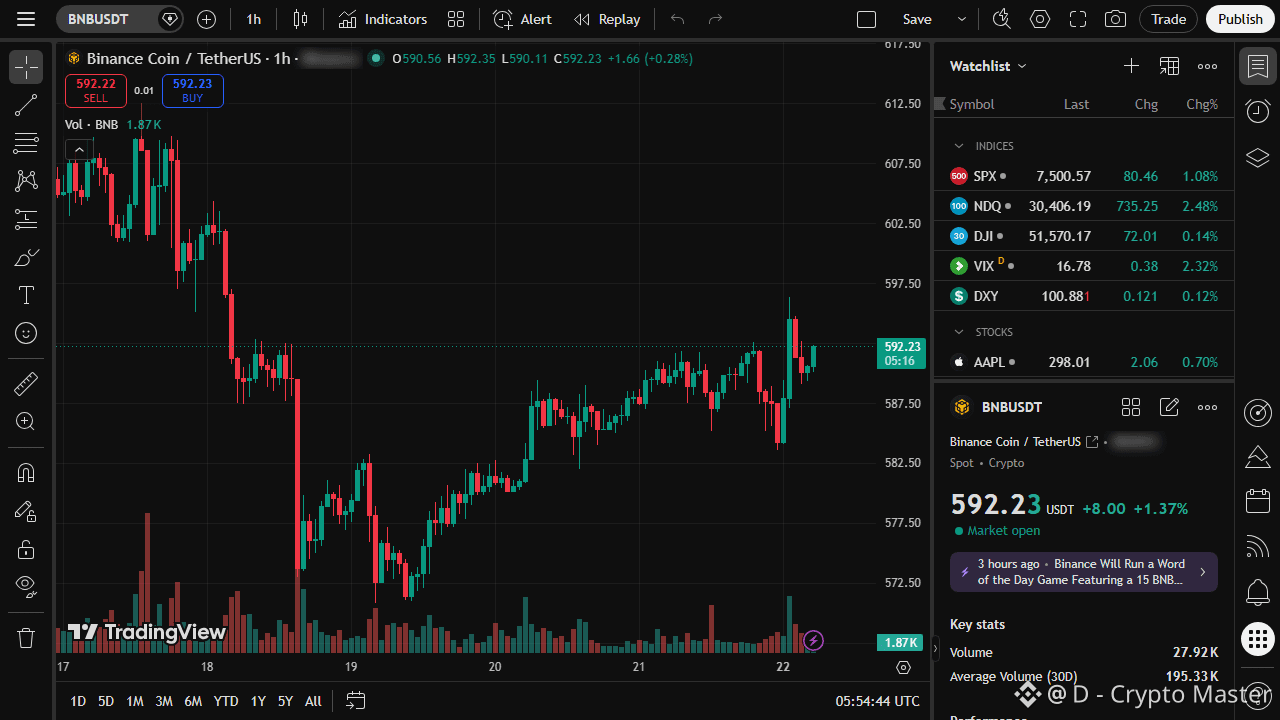The width and height of the screenshot is (1280, 720).
Task: Open the go-to-date calendar icon
Action: click(x=356, y=701)
